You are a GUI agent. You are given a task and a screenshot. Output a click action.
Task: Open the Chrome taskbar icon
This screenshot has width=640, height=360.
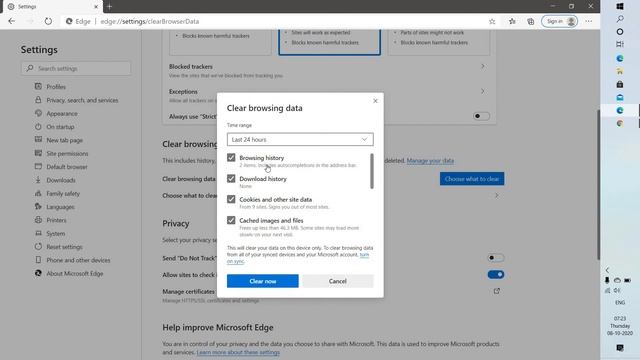point(620,123)
